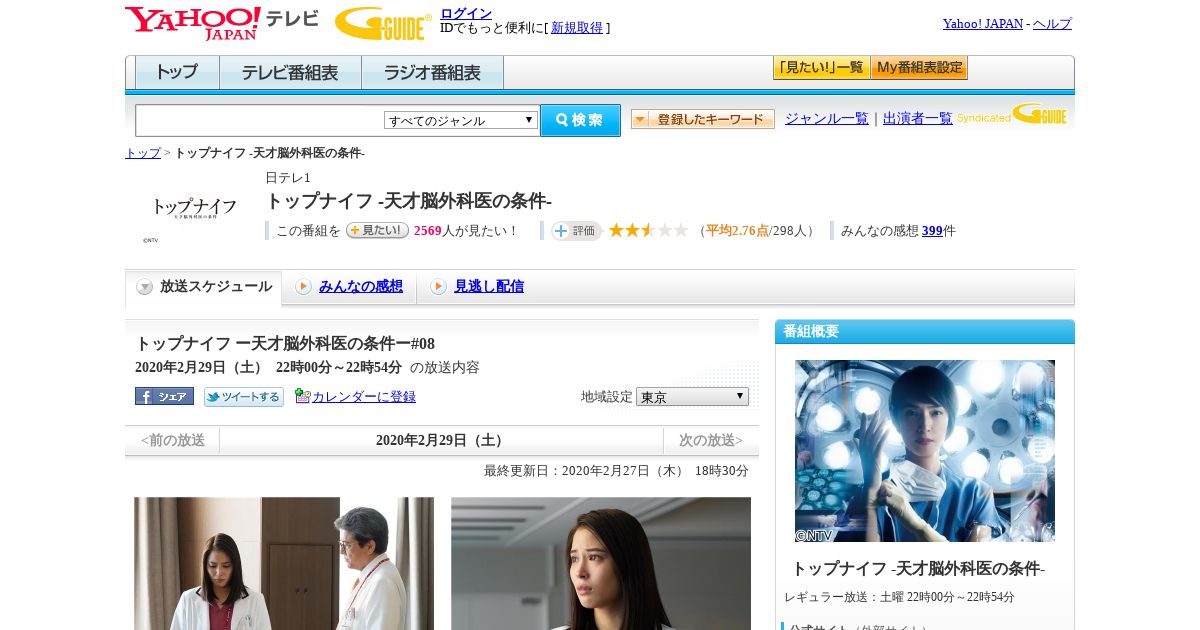The height and width of the screenshot is (630, 1200).
Task: Open the ラジオ番組表 tab
Action: (432, 73)
